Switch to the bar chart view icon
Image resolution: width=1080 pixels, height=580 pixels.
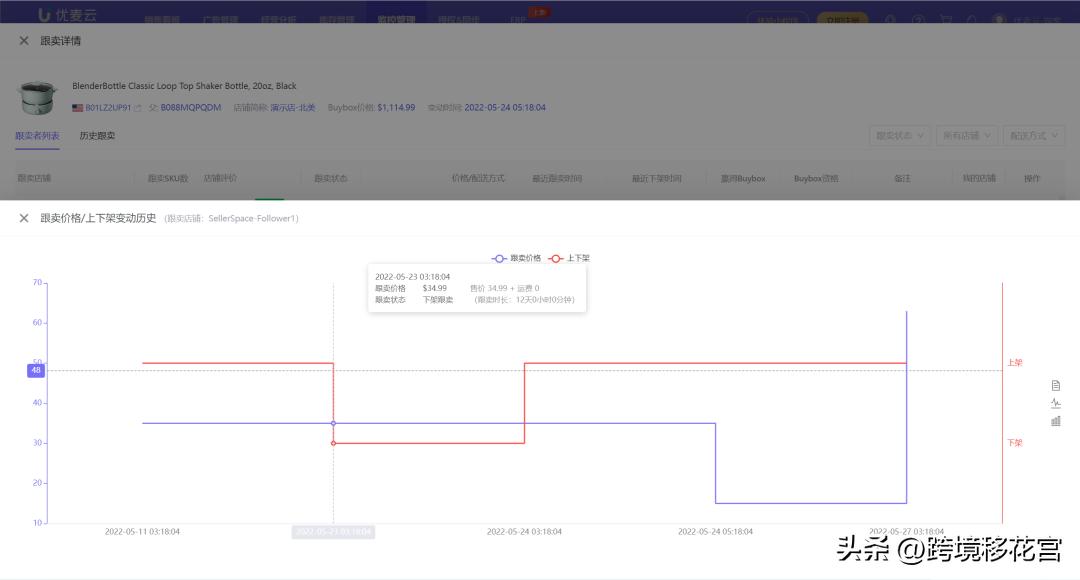1056,420
